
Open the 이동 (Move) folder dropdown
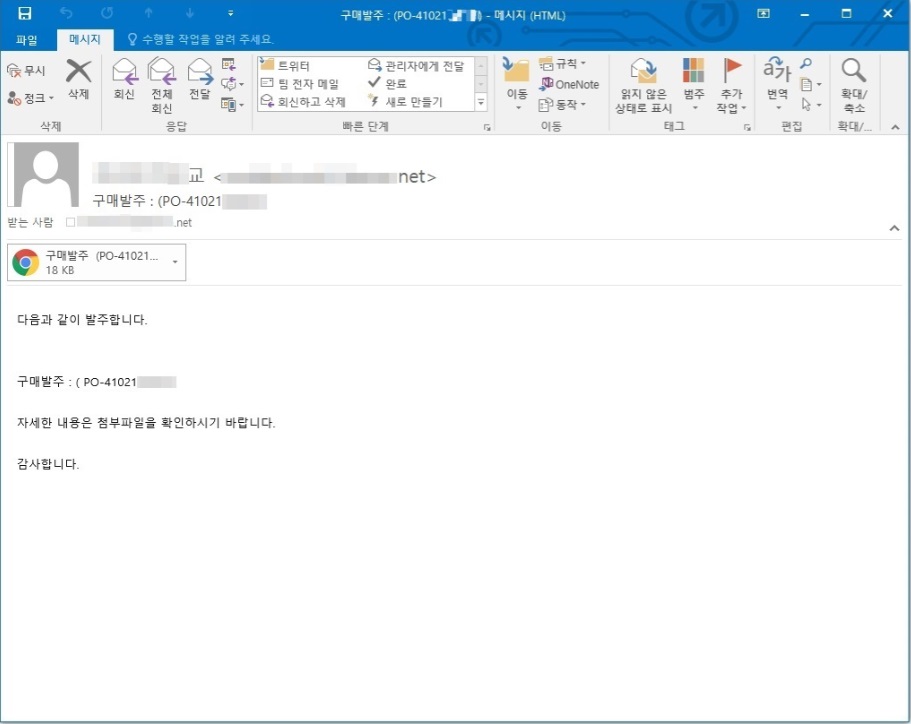pyautogui.click(x=517, y=83)
